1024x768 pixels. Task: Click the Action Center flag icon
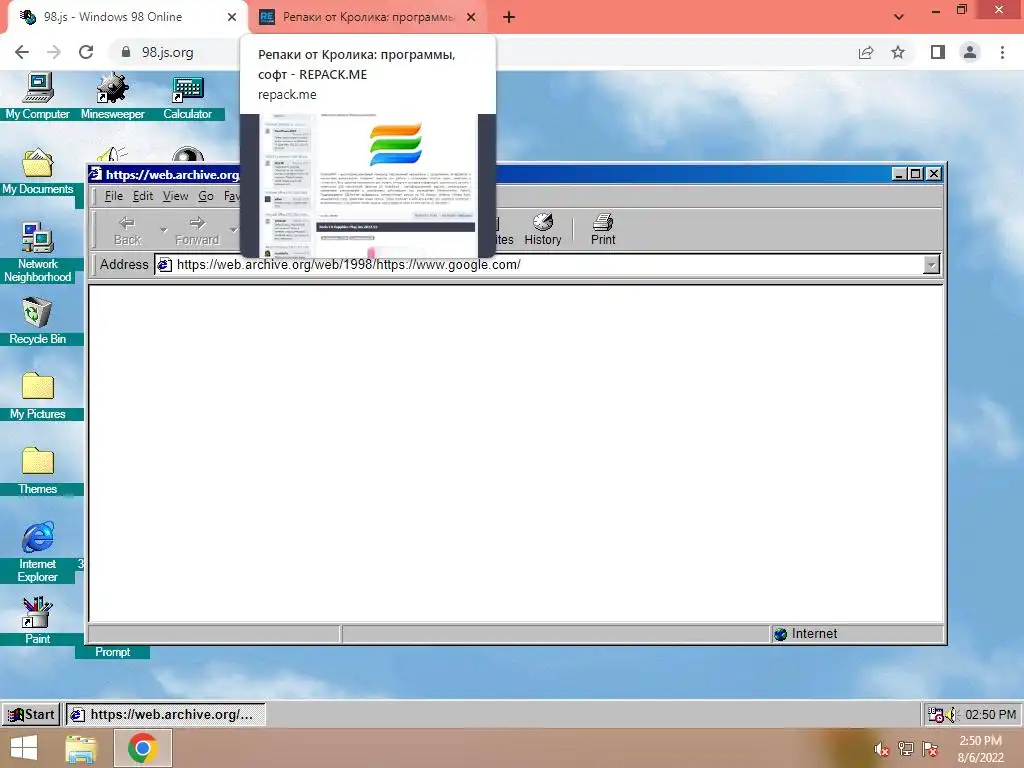pyautogui.click(x=930, y=749)
